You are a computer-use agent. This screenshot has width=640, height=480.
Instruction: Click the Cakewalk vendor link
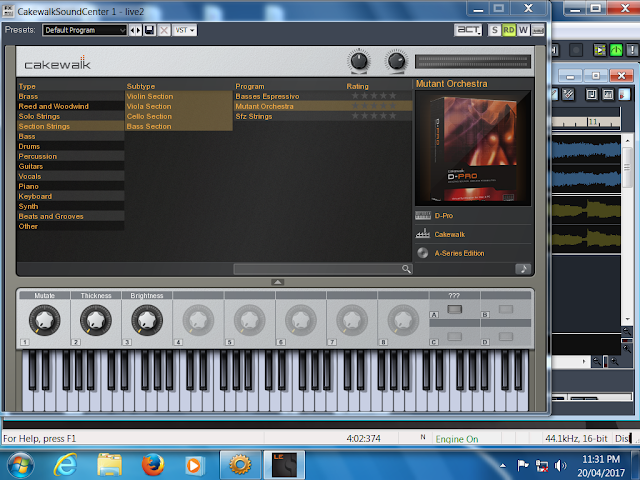449,235
